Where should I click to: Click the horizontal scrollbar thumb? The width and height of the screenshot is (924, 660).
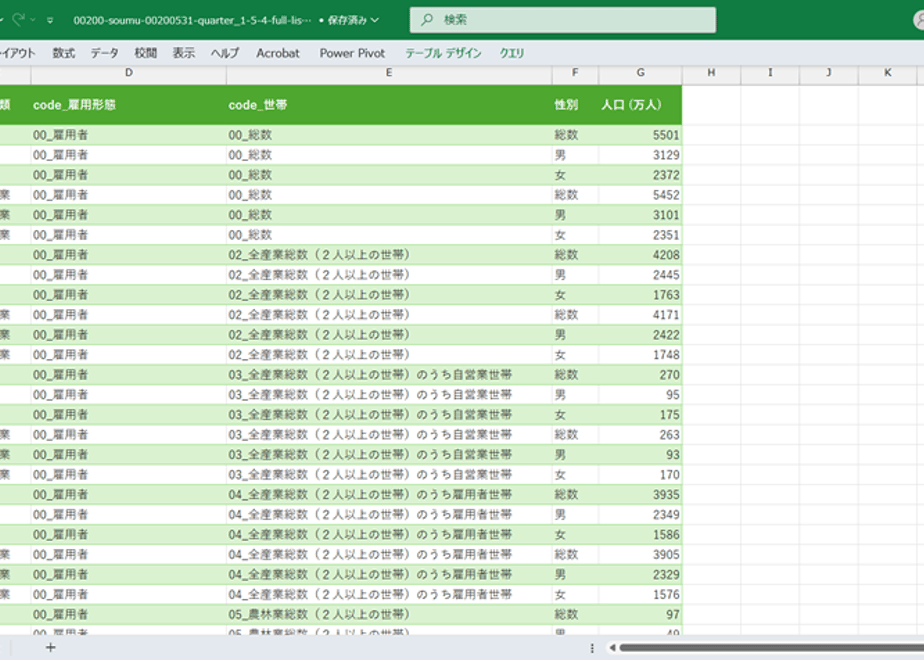coord(771,648)
